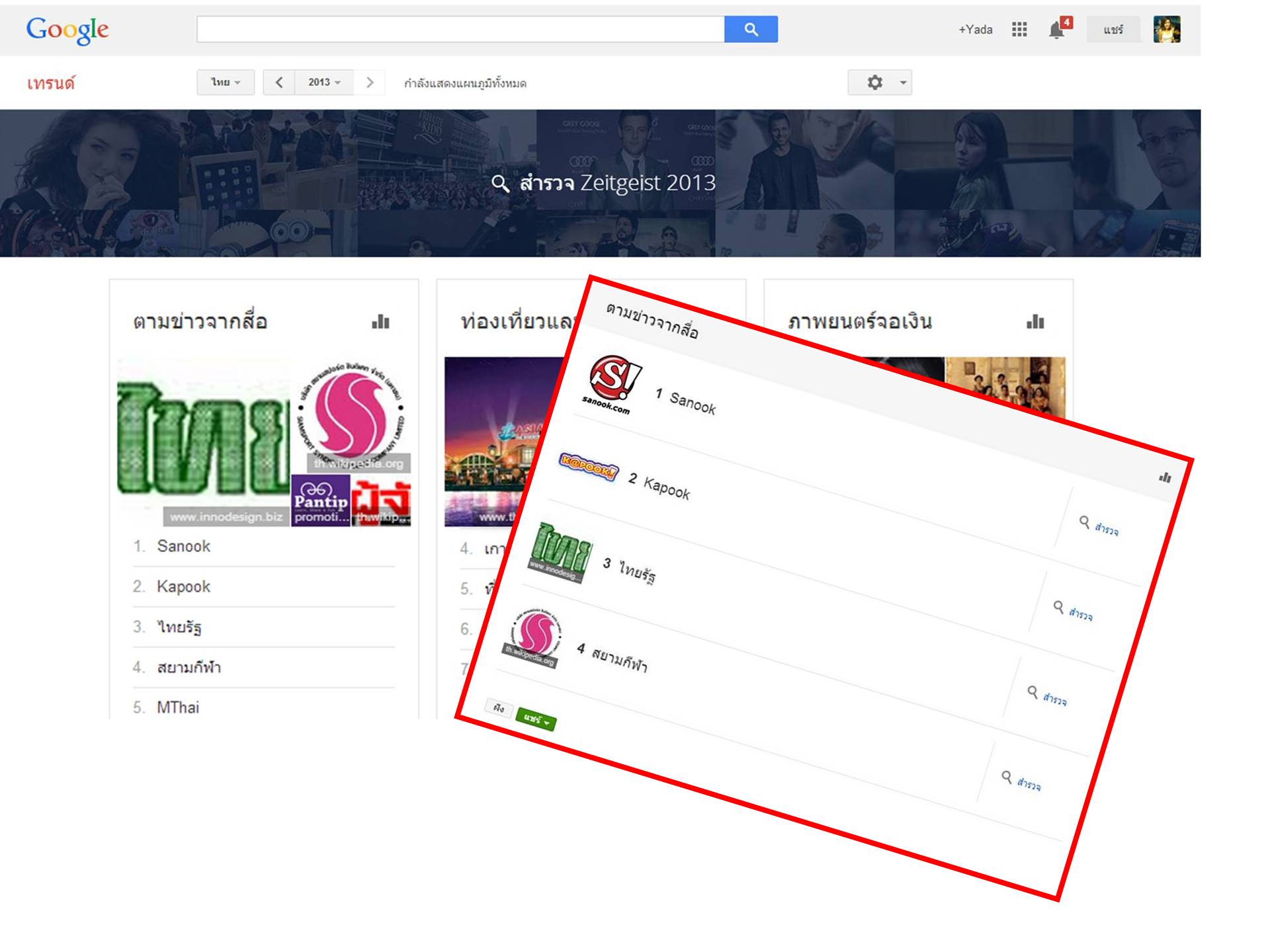The height and width of the screenshot is (952, 1270).
Task: Click the purple Pantip thumbnail
Action: click(320, 500)
